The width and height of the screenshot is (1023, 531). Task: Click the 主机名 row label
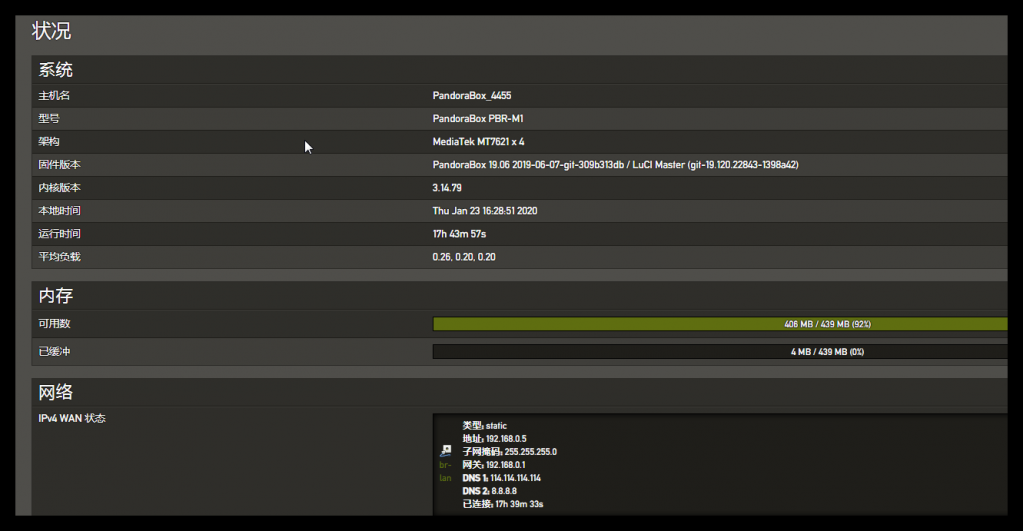[54, 95]
